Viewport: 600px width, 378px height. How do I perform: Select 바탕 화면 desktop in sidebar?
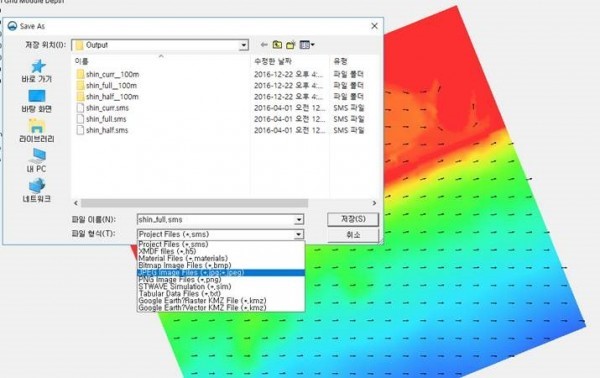click(x=37, y=101)
